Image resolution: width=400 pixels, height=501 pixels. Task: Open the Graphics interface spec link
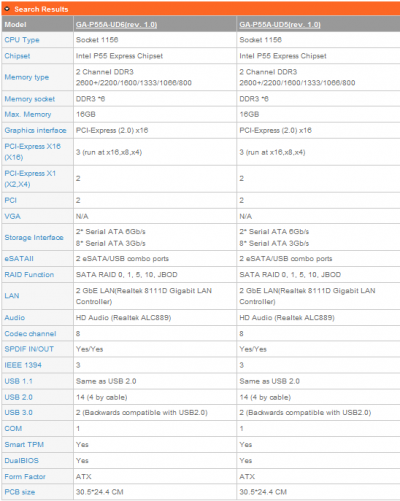(x=35, y=130)
